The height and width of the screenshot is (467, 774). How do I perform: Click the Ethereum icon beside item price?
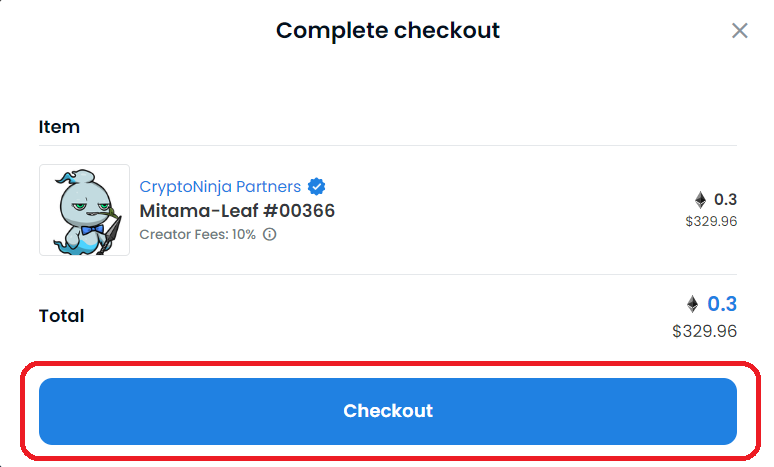[700, 199]
